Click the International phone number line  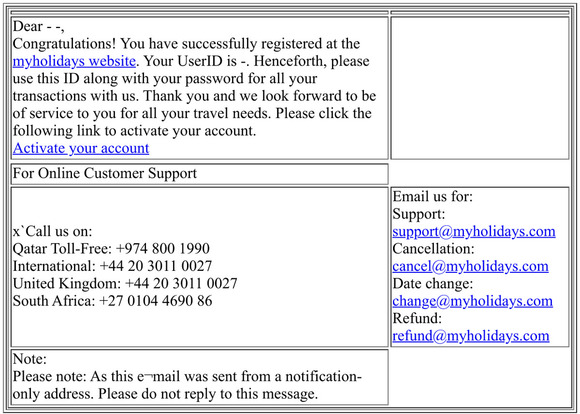pyautogui.click(x=112, y=266)
